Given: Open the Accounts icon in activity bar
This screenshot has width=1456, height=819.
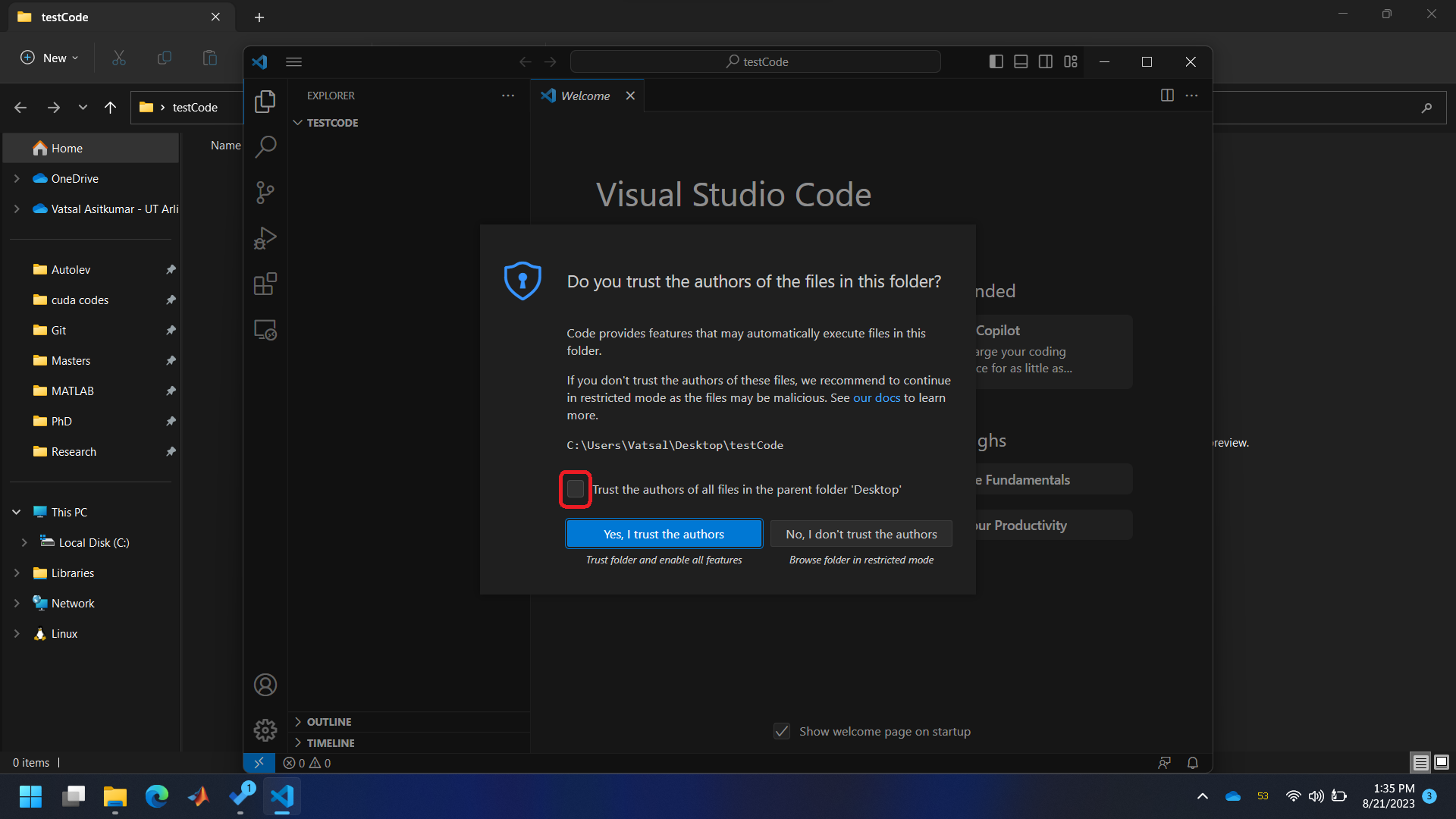Looking at the screenshot, I should [265, 685].
